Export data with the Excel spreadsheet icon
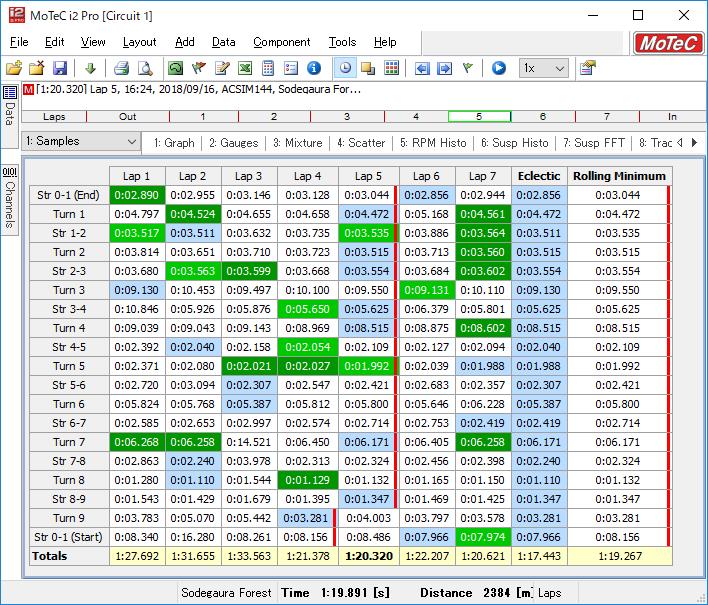The height and width of the screenshot is (605, 708). [x=245, y=68]
